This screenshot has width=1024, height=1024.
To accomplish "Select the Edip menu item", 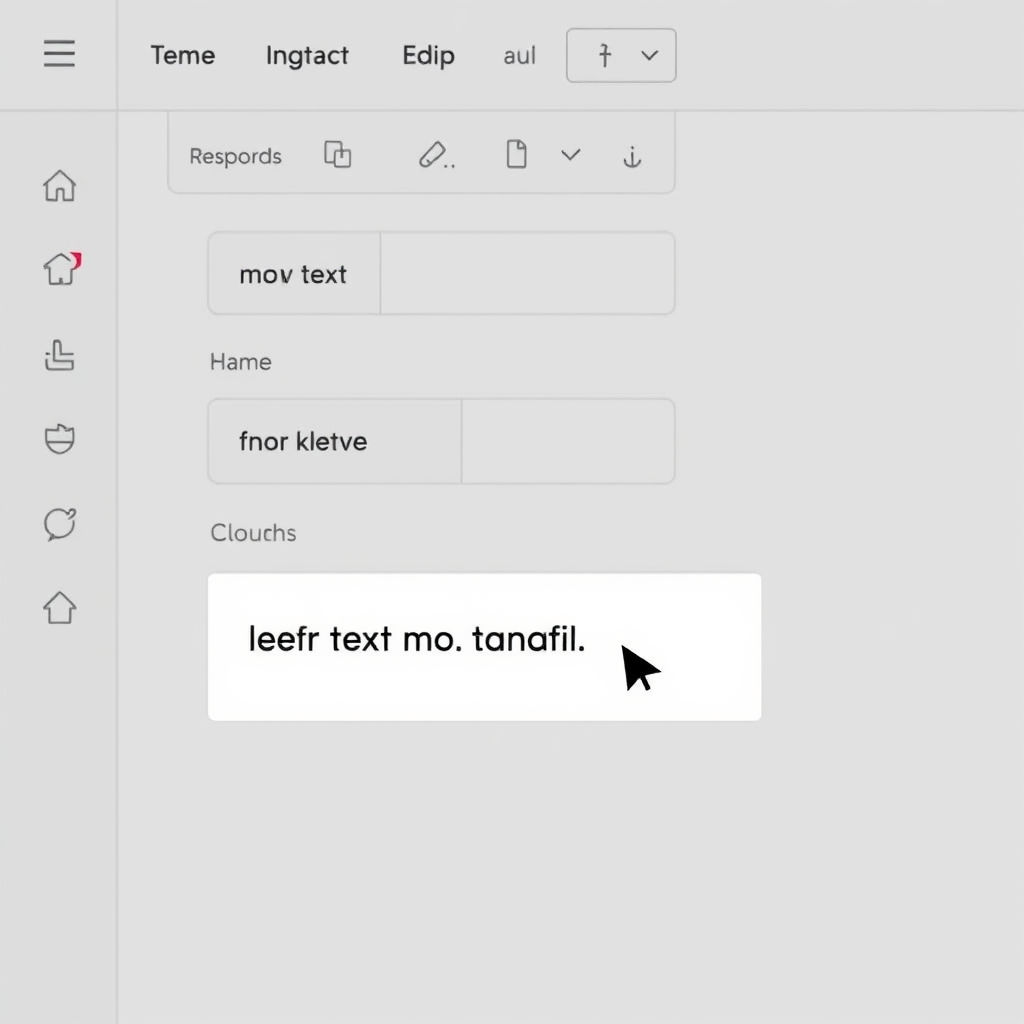I will click(428, 55).
